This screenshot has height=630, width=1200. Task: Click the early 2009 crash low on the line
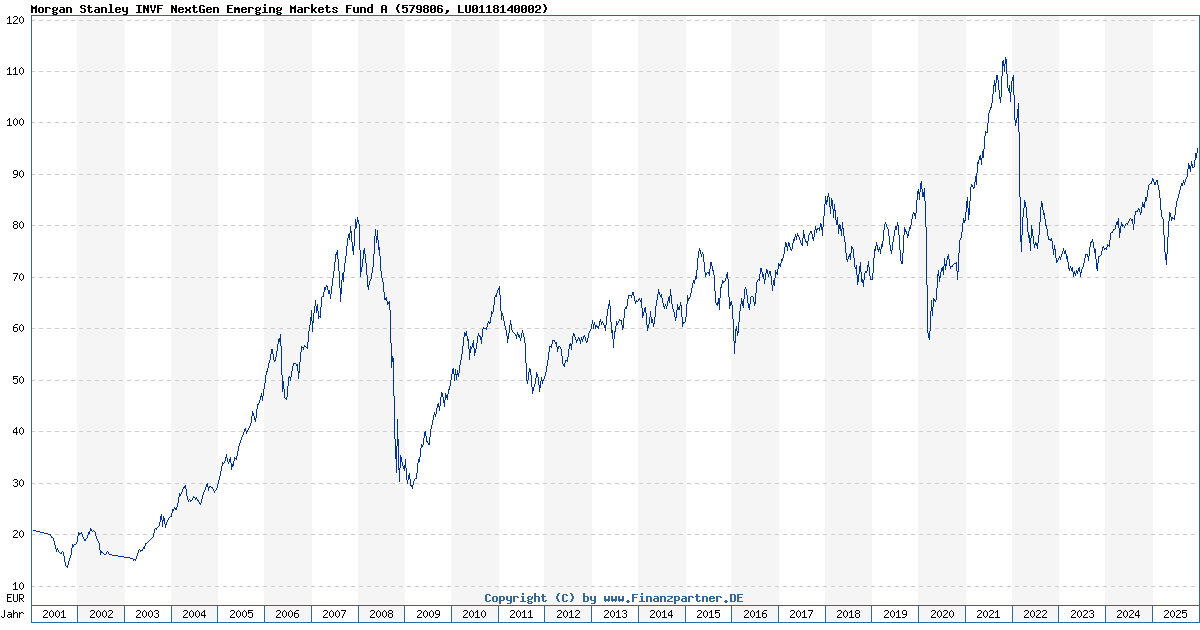412,487
